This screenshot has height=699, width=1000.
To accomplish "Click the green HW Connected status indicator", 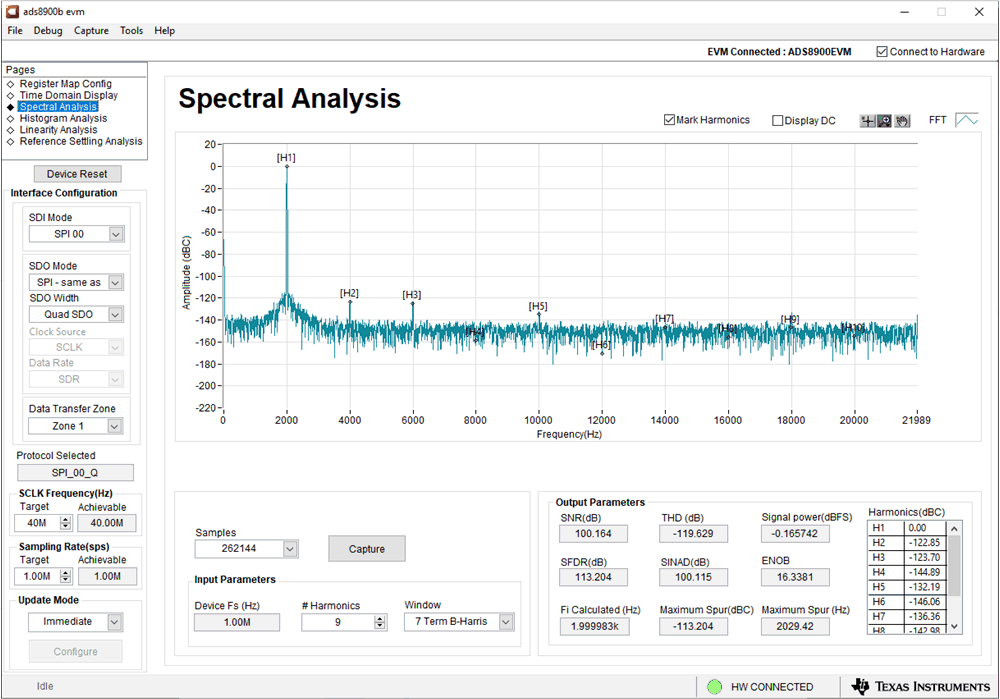I will tap(714, 687).
